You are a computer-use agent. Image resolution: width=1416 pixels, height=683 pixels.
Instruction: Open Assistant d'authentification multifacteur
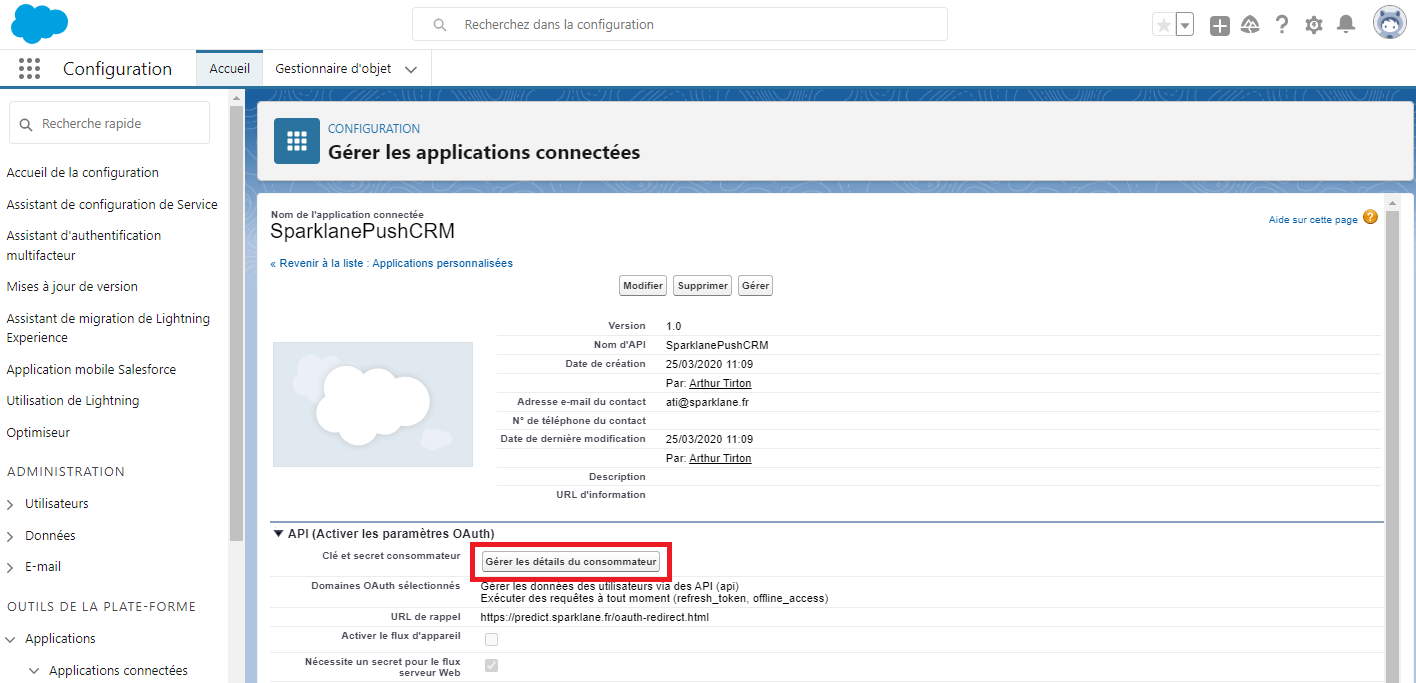[x=84, y=245]
